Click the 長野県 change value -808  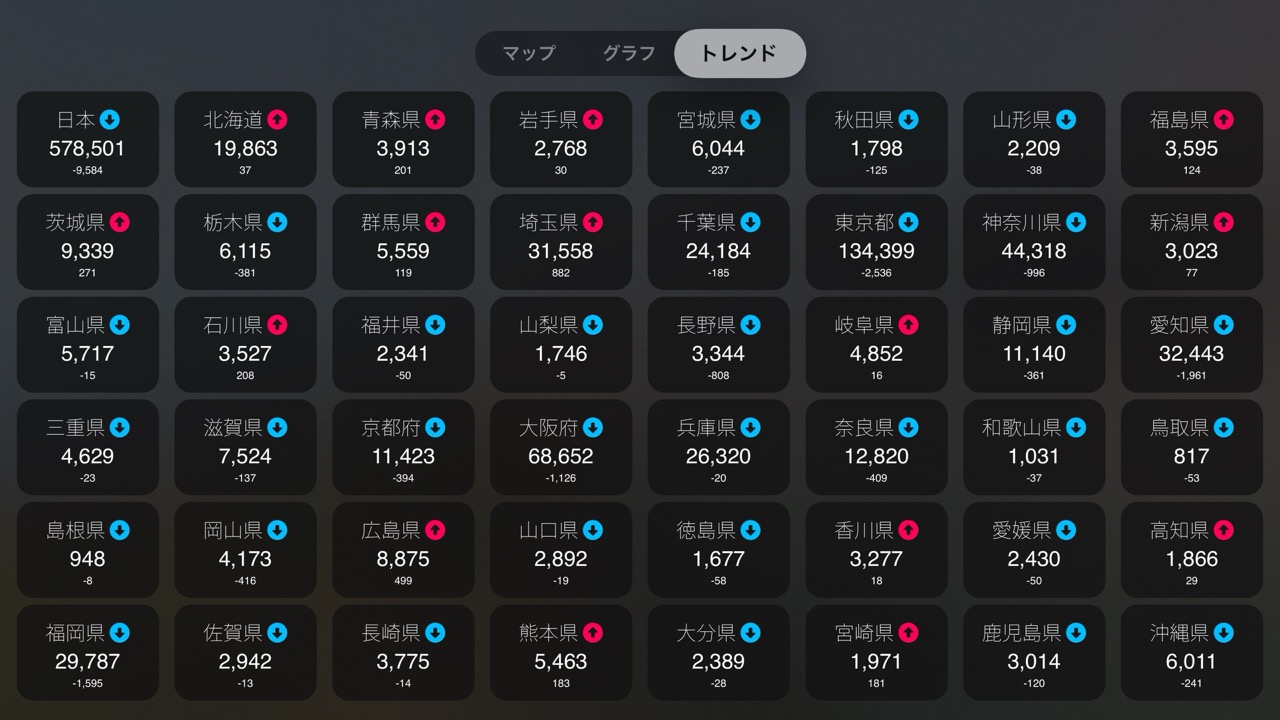click(718, 376)
